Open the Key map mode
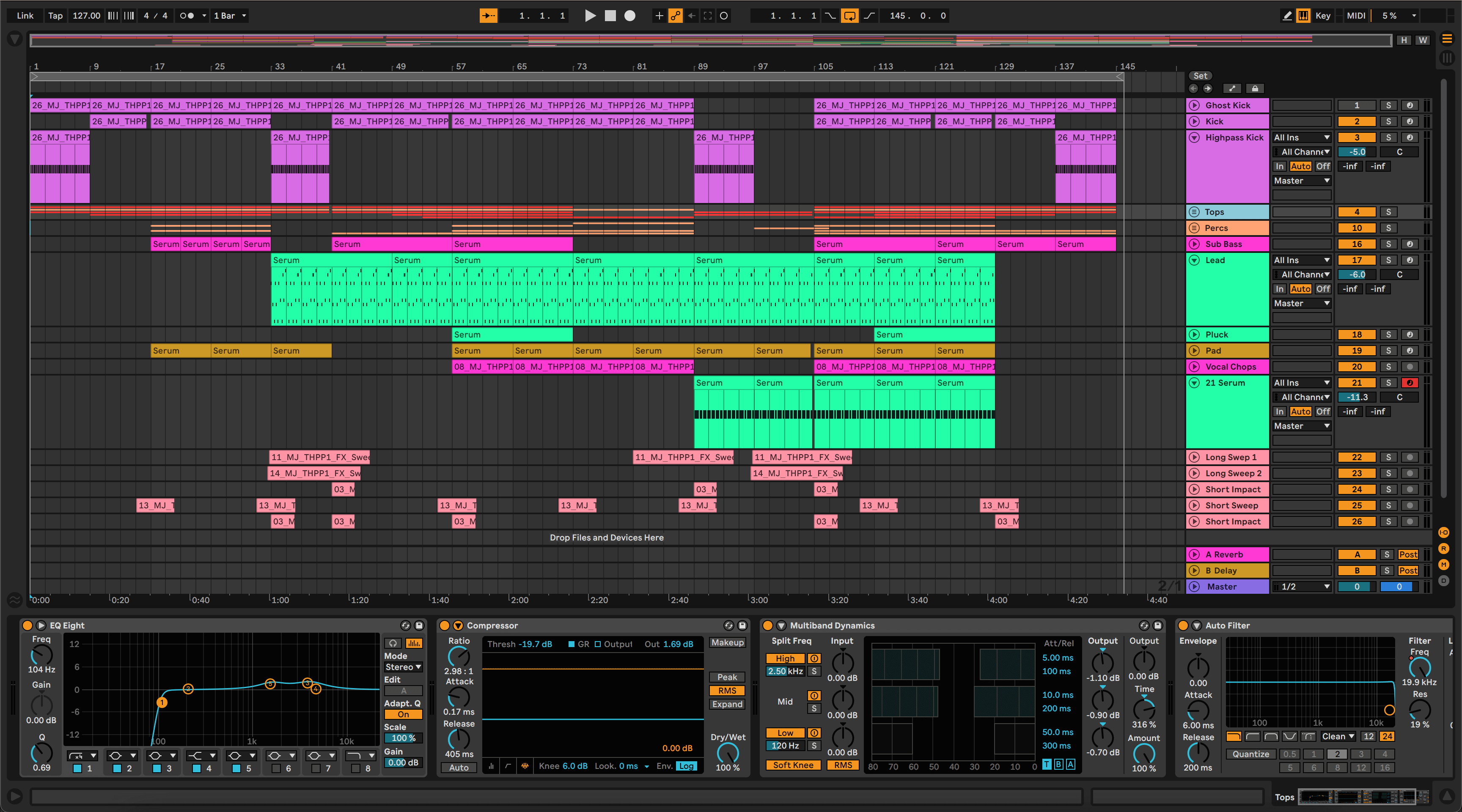This screenshot has height=812, width=1462. pyautogui.click(x=1322, y=16)
